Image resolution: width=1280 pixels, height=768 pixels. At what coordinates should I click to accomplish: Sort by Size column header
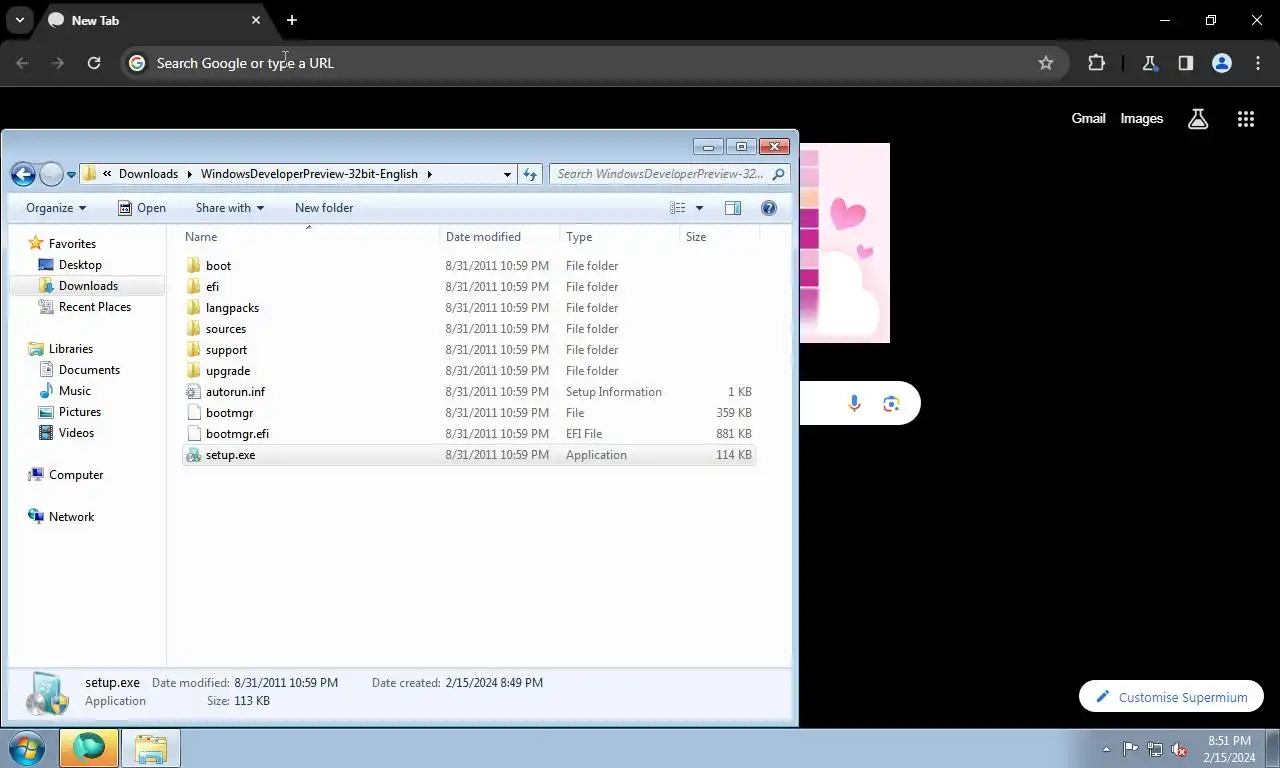tap(719, 237)
